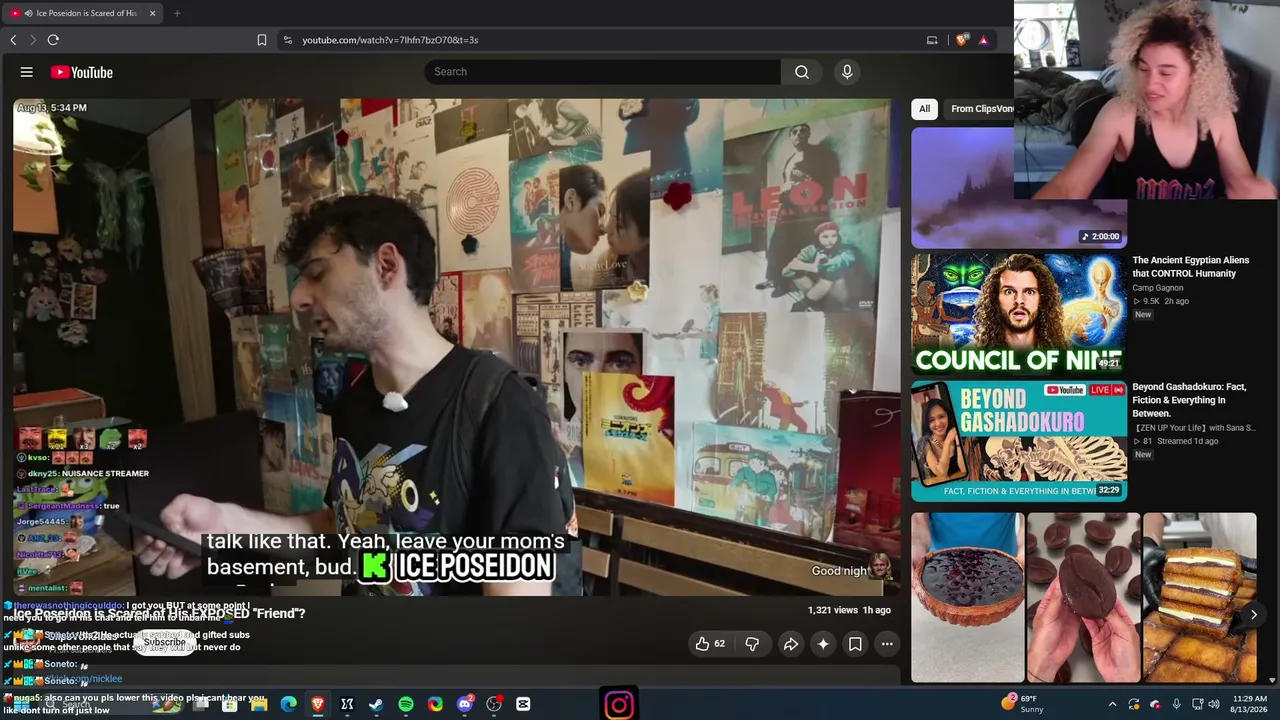Click the page scrollbar down arrow
Viewport: 1280px width, 720px height.
[x=1273, y=680]
